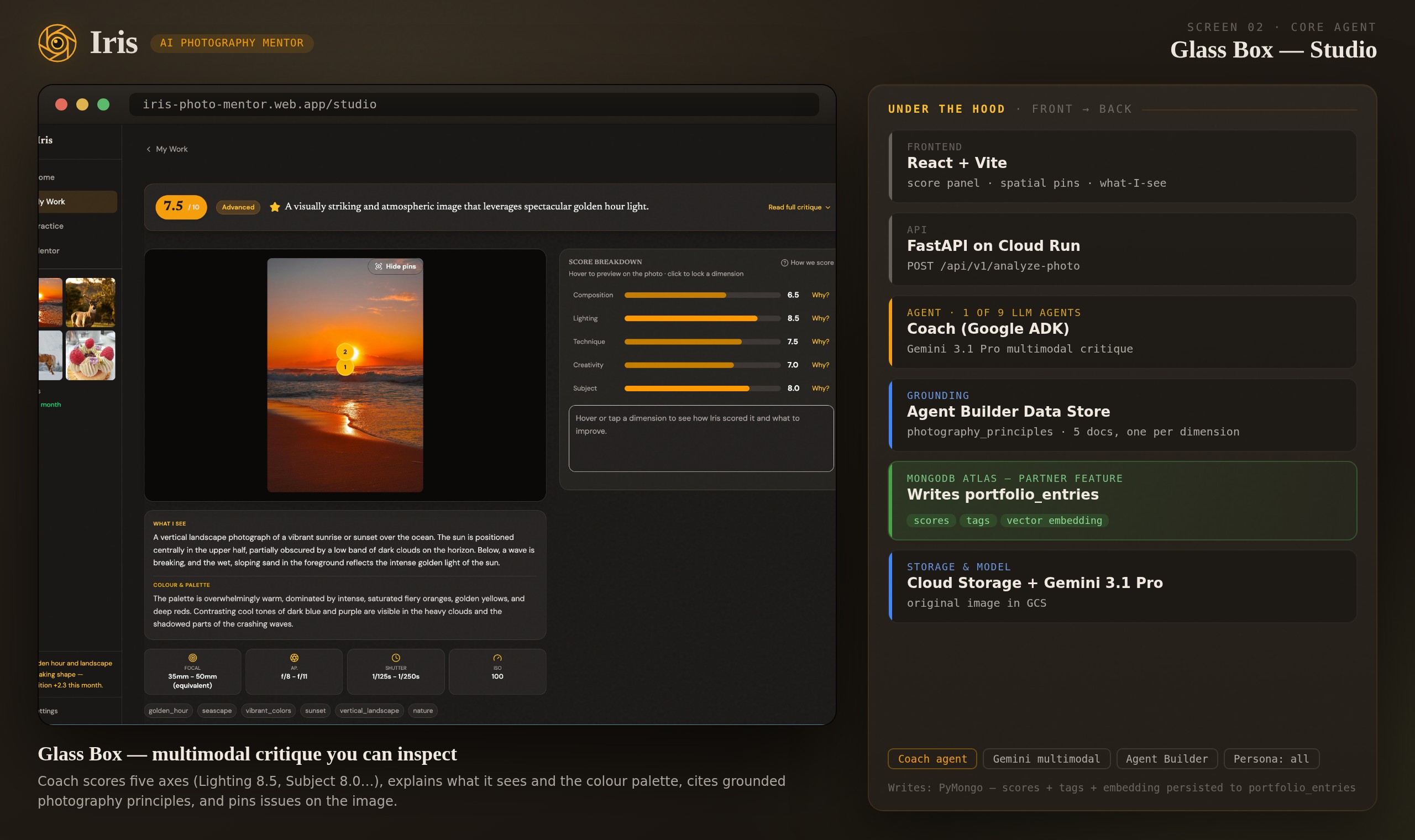Click the dimension hint explanation box
1415x840 pixels.
click(x=701, y=438)
